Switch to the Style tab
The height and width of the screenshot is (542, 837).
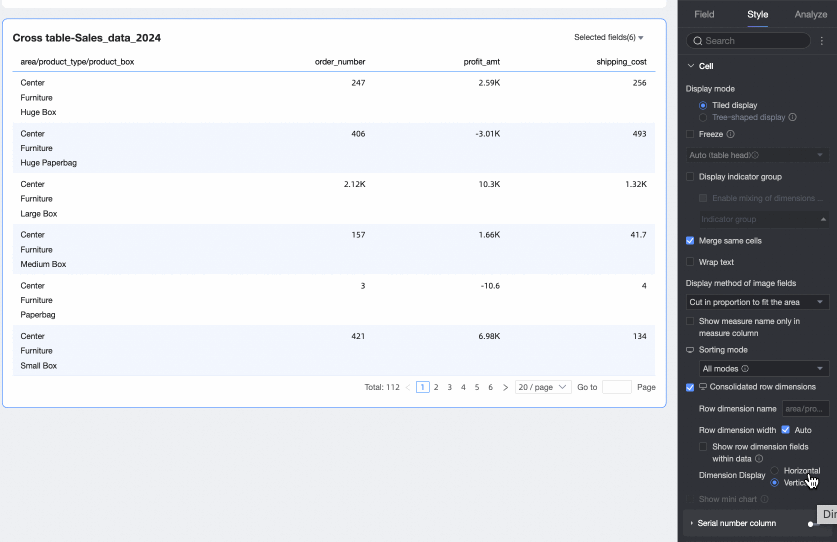coord(757,14)
